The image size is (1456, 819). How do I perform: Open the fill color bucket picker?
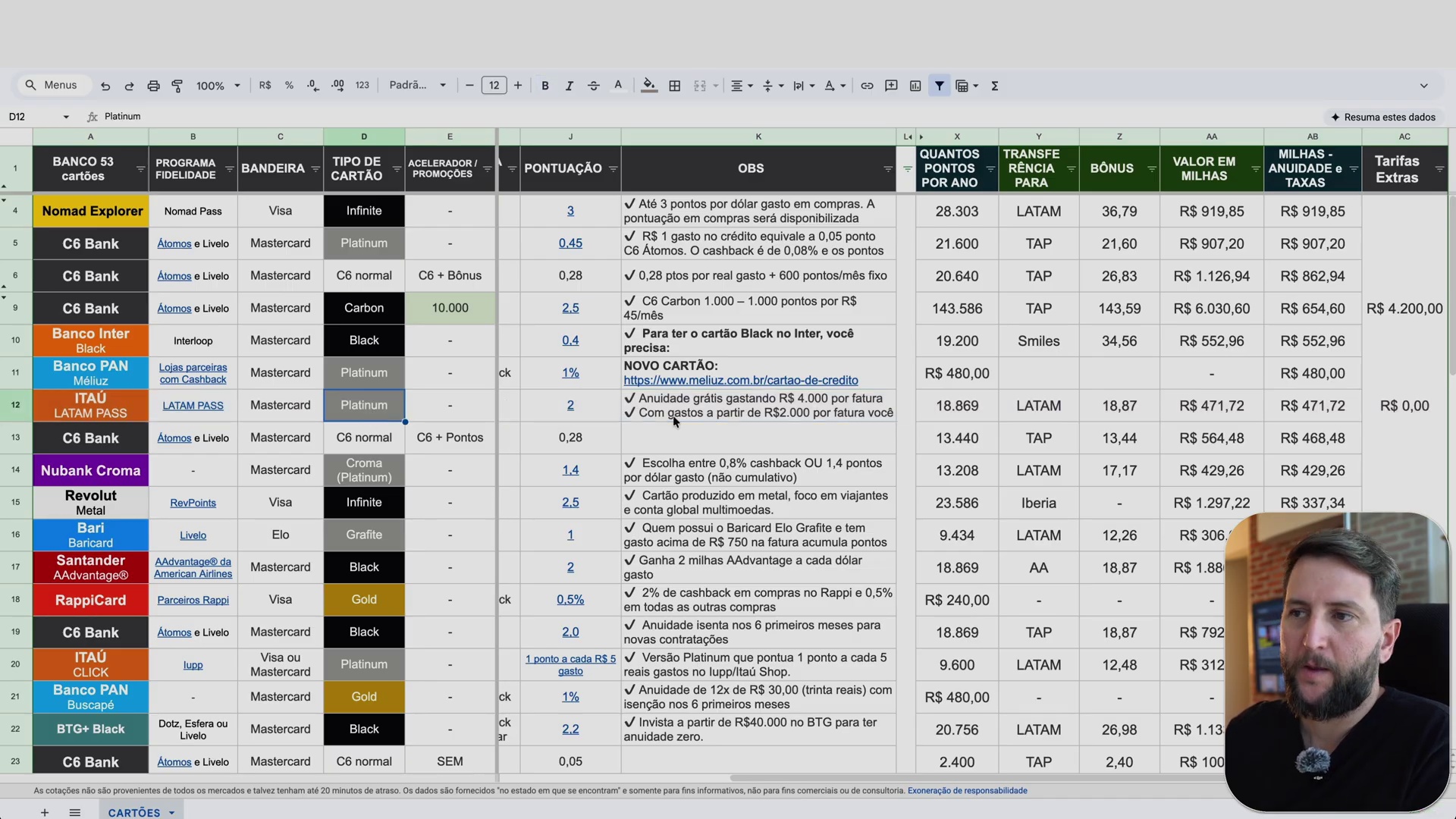(x=649, y=86)
